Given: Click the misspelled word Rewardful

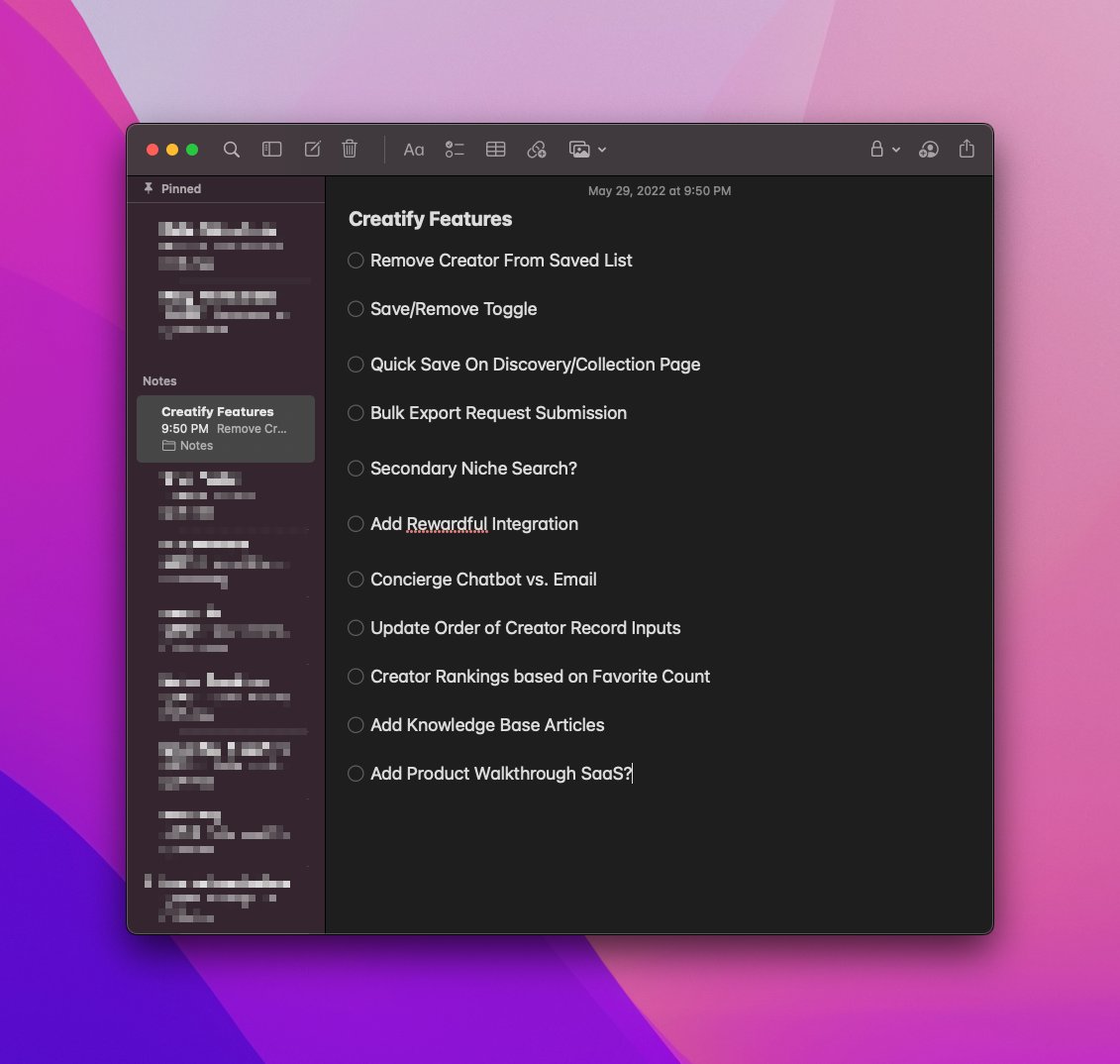Looking at the screenshot, I should tap(448, 524).
